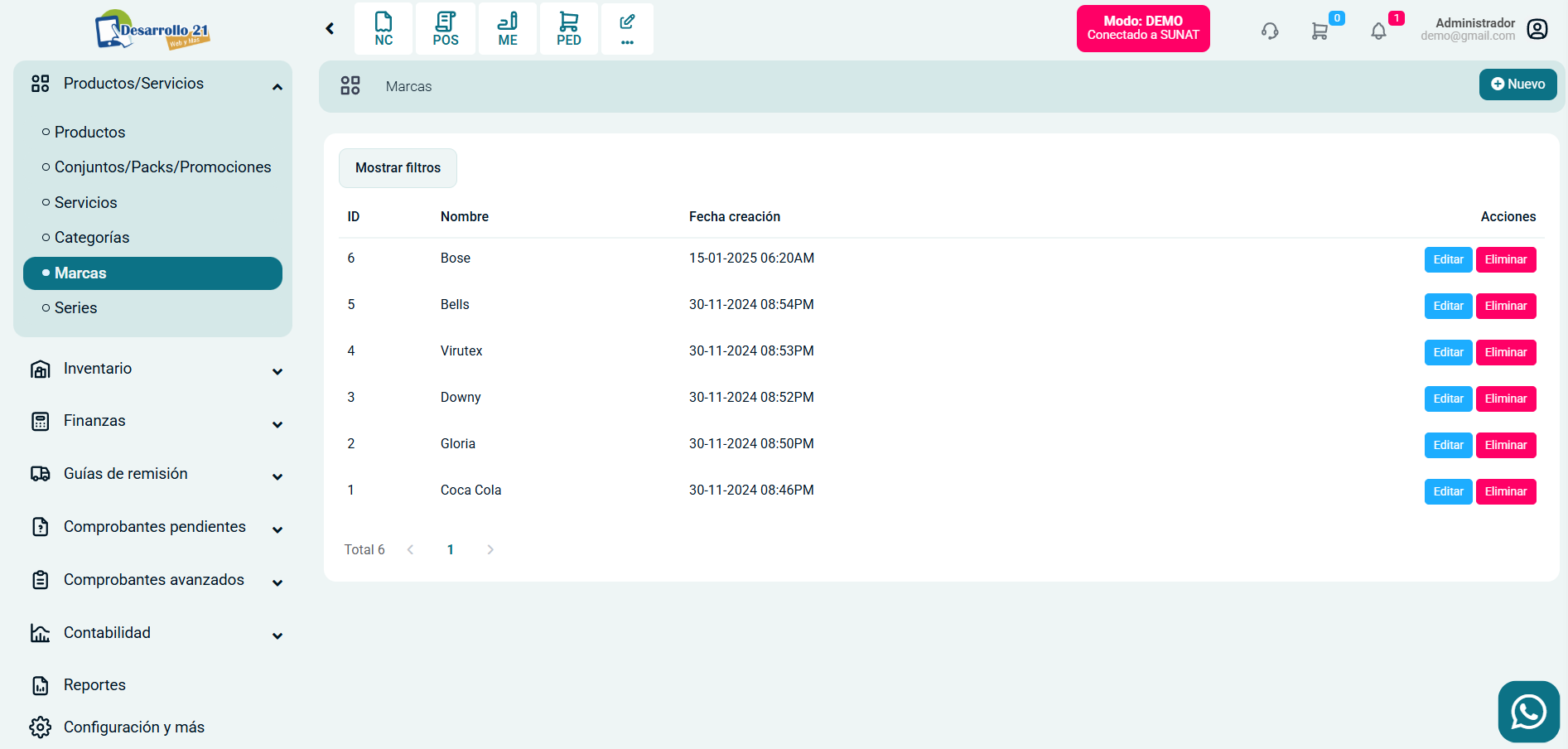
Task: Click the edit shortcuts pencil icon
Action: pos(627,29)
